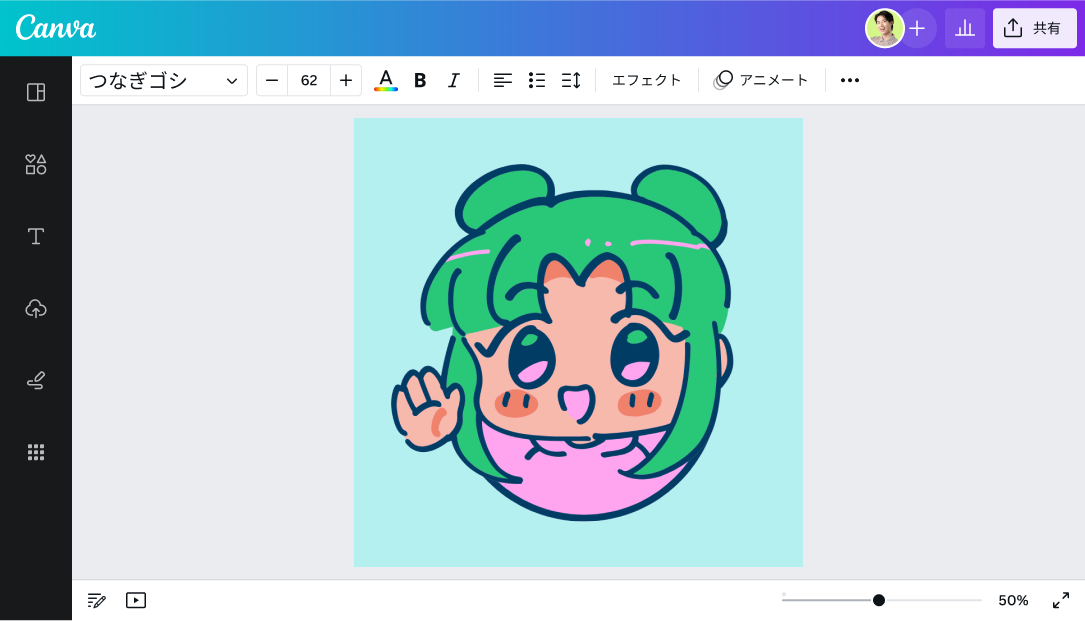Open the アニメート animate panel
This screenshot has height=621, width=1085.
[x=761, y=80]
